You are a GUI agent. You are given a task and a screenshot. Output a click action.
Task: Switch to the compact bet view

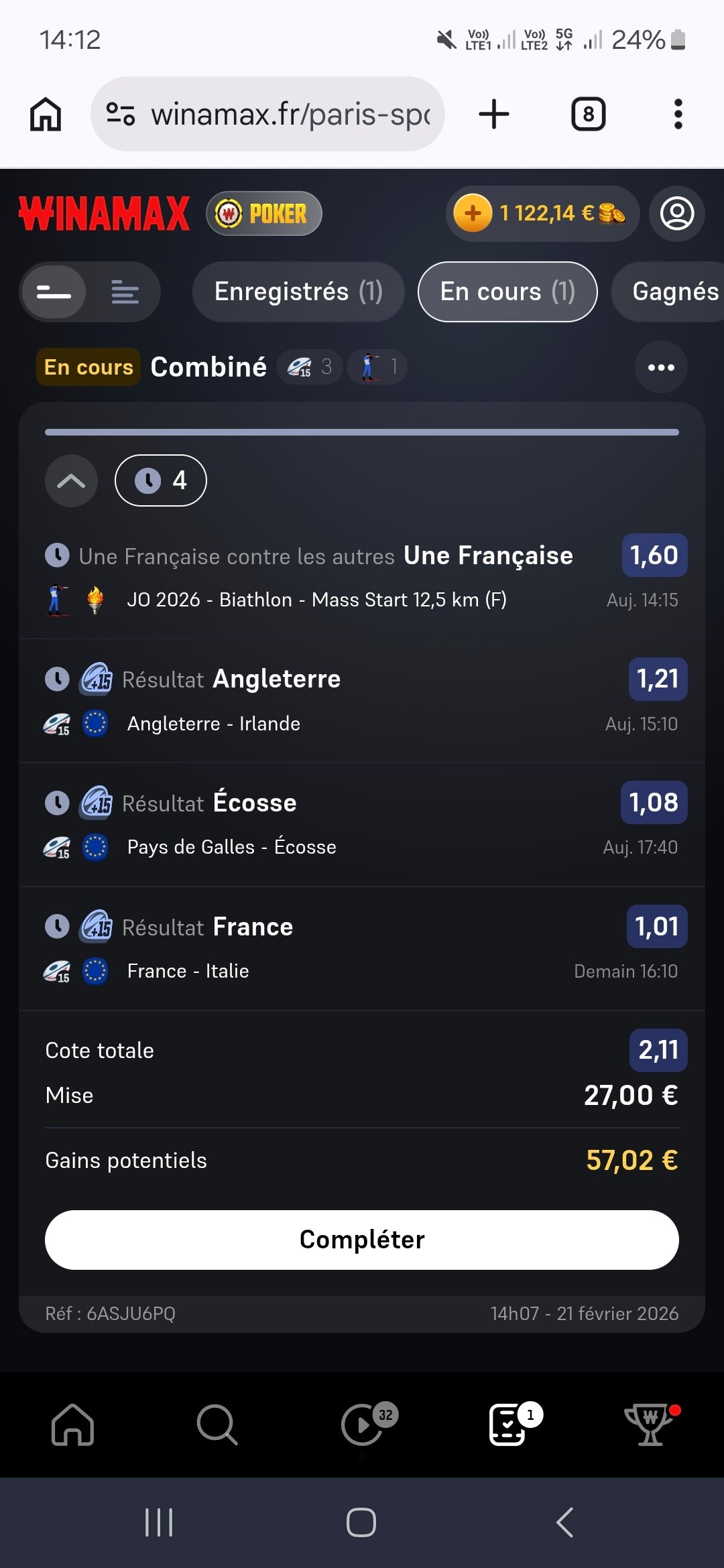coord(54,292)
